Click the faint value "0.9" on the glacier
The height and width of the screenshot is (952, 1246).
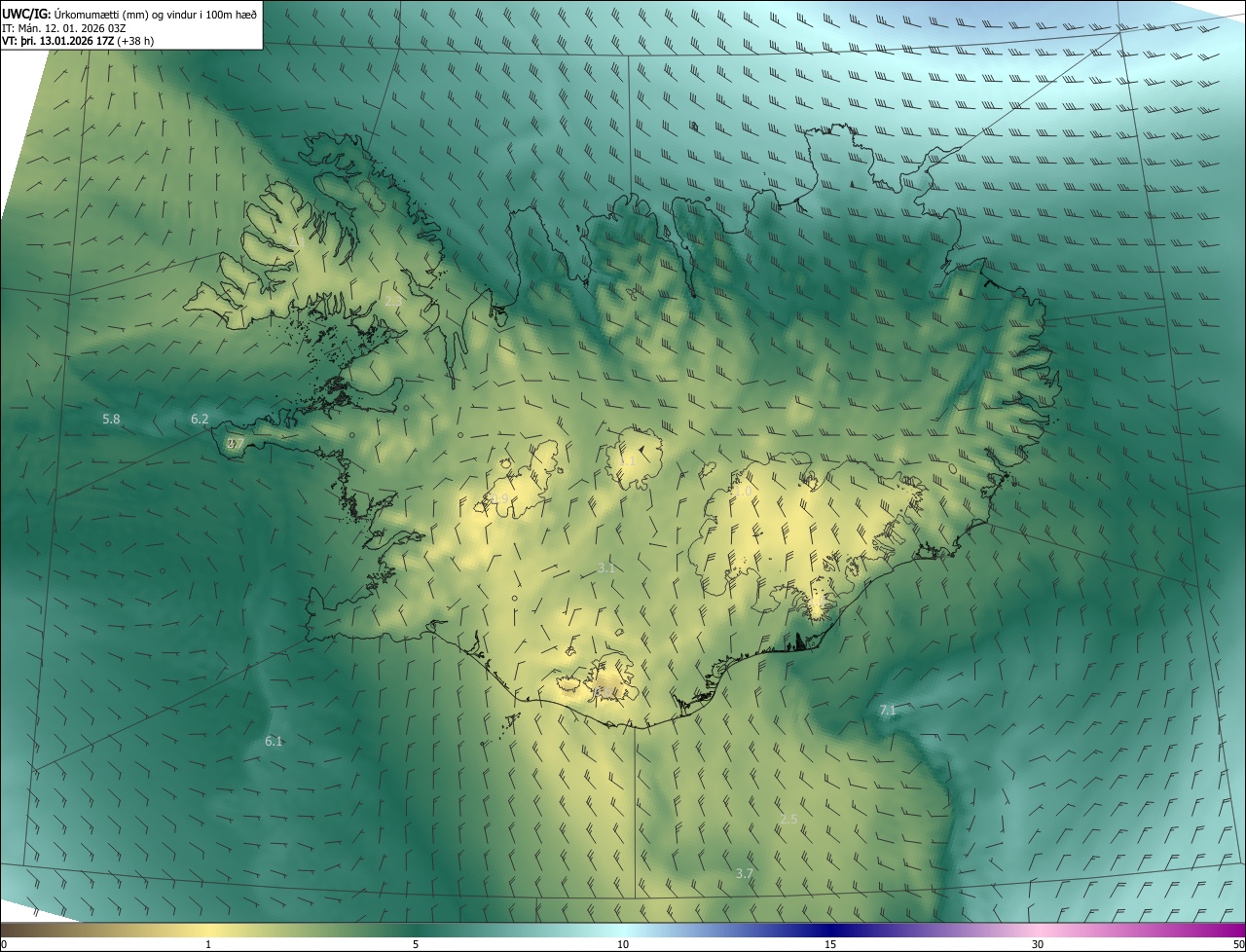(x=499, y=498)
